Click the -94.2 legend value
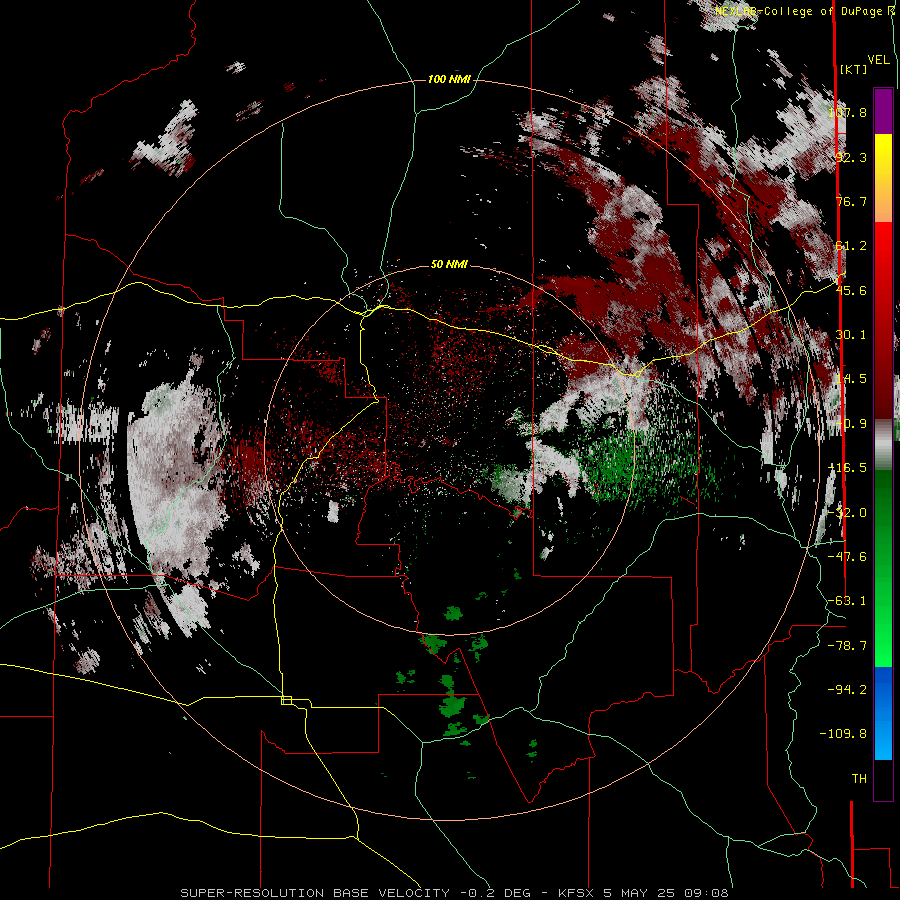This screenshot has width=900, height=900. (847, 689)
